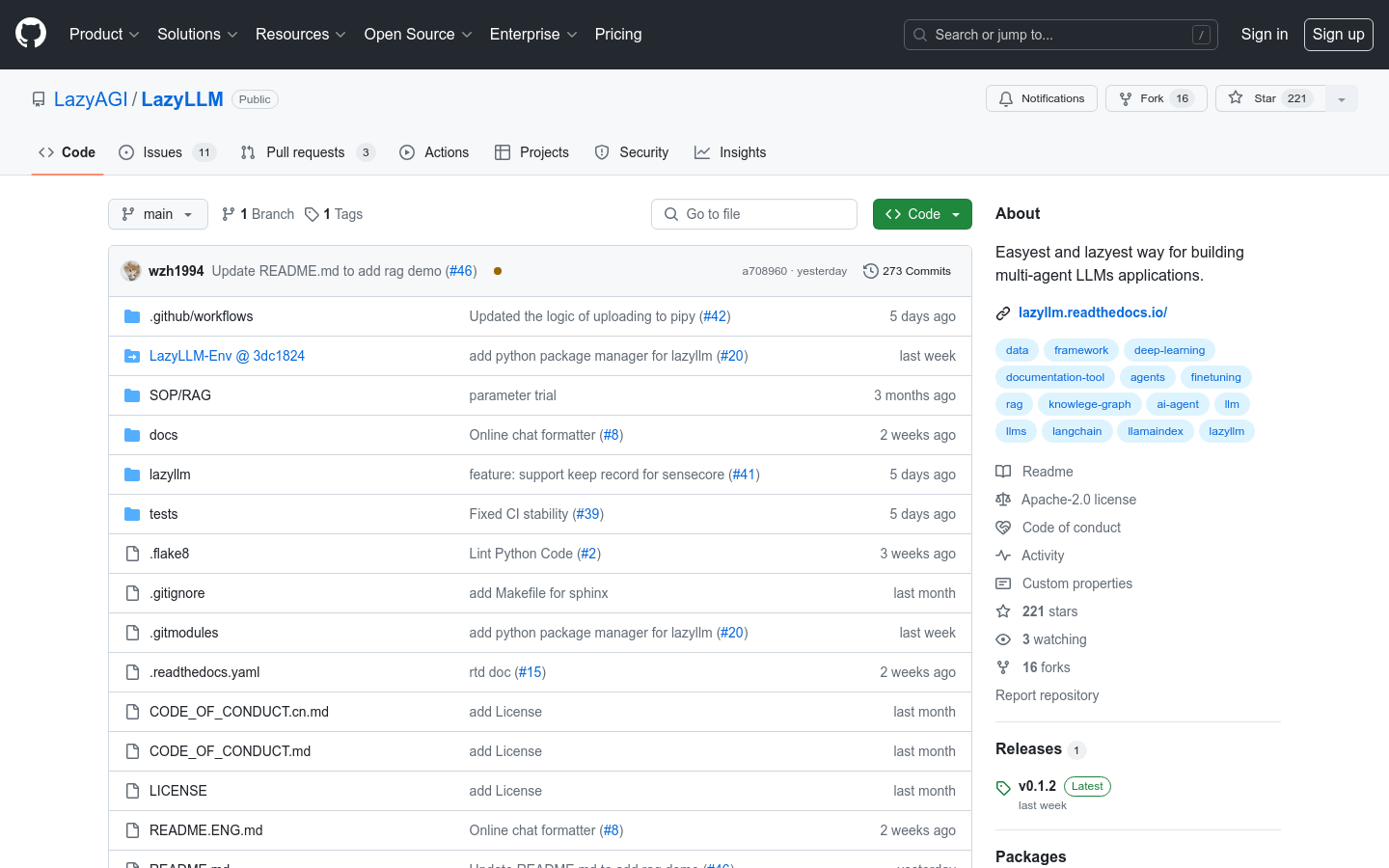Click the LazyLLM-Env submodule folder icon
This screenshot has height=868, width=1389.
132,356
